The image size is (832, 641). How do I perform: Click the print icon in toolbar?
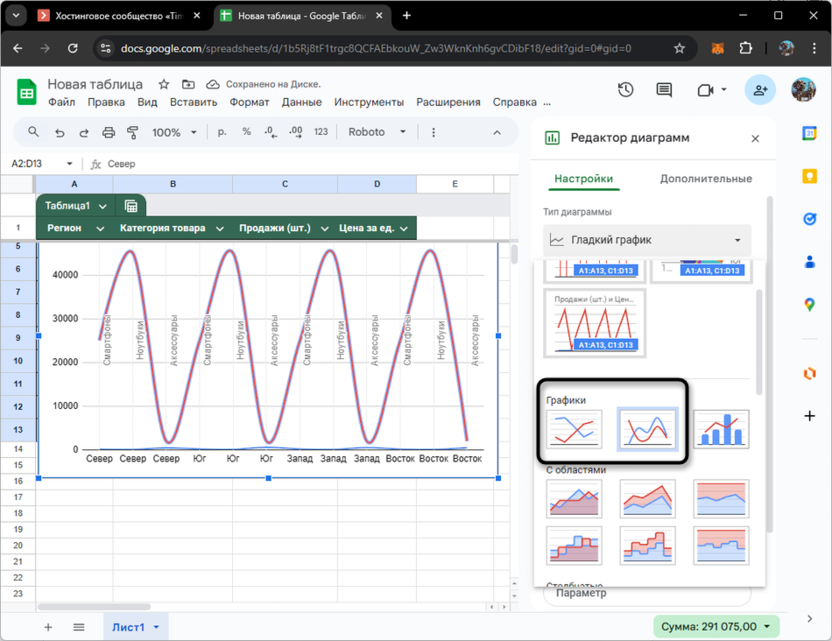(x=108, y=132)
